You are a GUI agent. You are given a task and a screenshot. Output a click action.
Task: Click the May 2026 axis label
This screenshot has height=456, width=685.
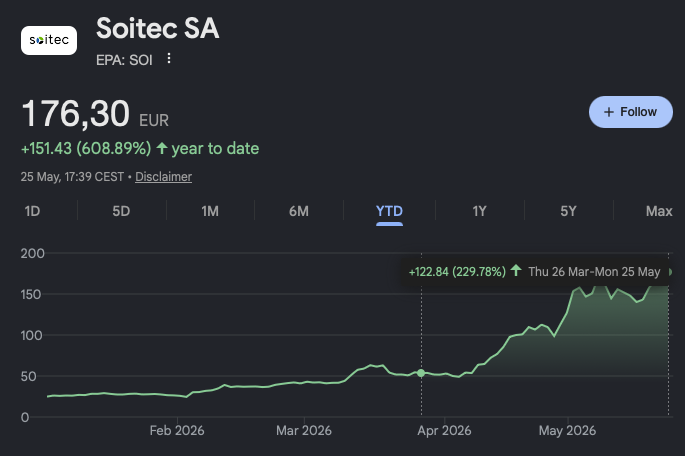(x=567, y=431)
